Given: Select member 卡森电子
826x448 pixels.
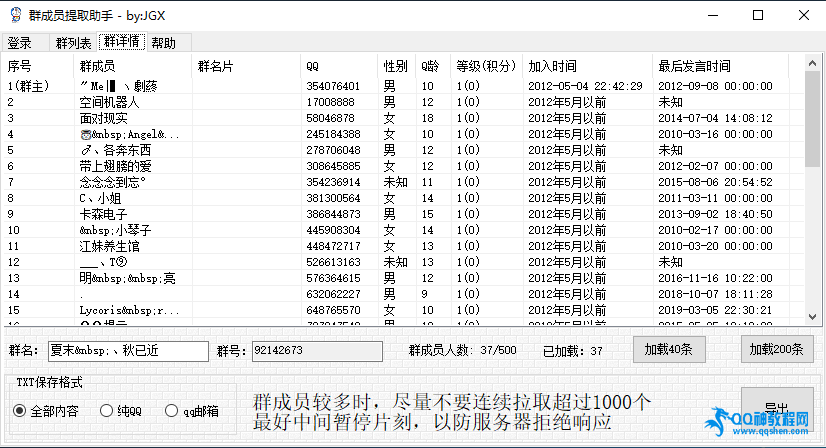Looking at the screenshot, I should click(103, 214).
